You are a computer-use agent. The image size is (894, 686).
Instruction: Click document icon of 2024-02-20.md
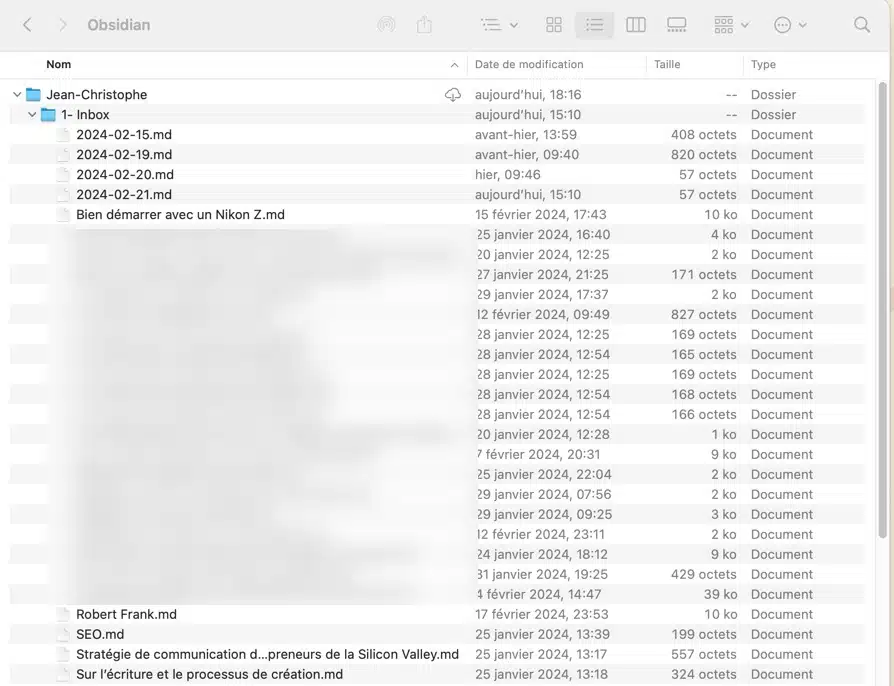coord(63,174)
